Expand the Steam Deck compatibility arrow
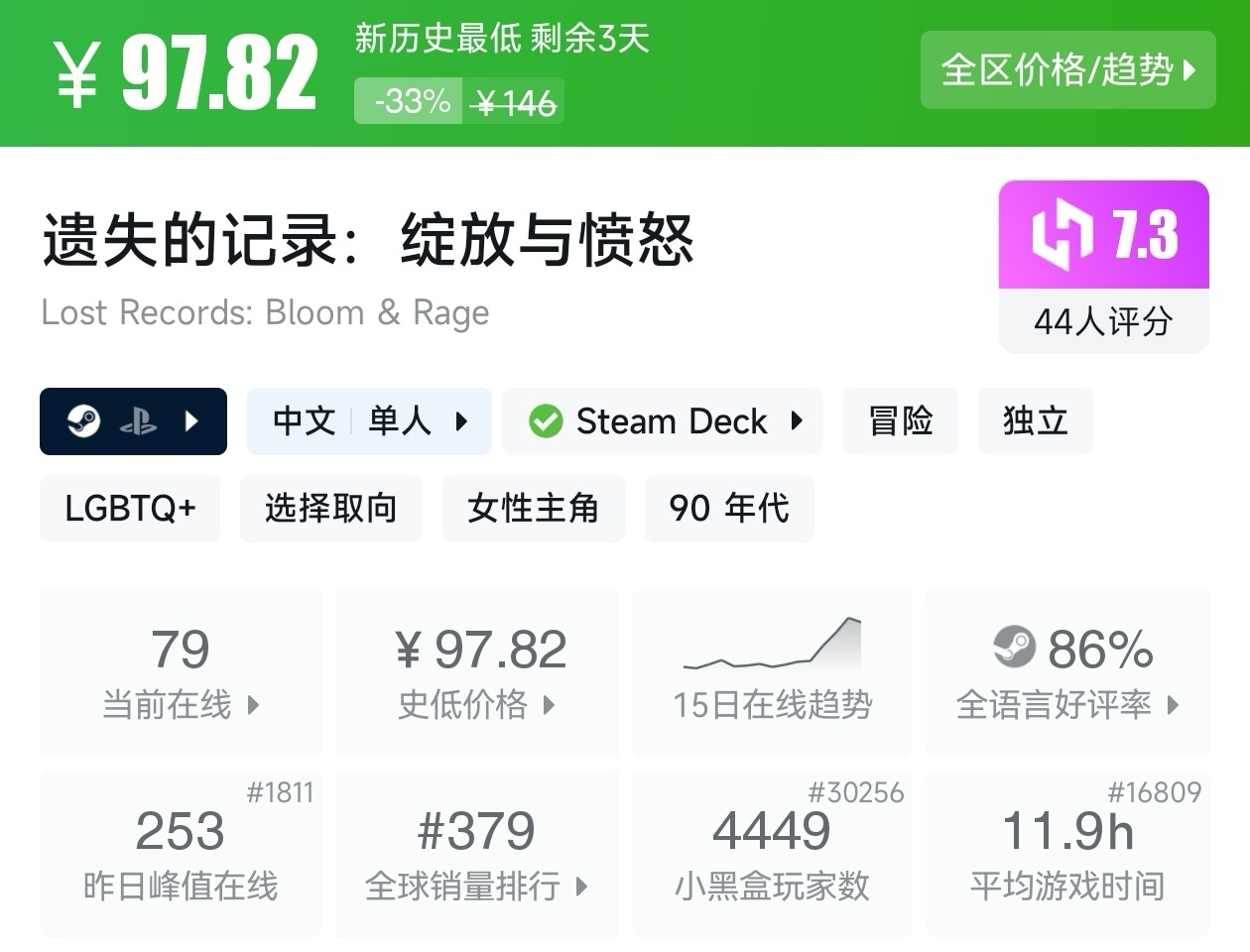 797,420
